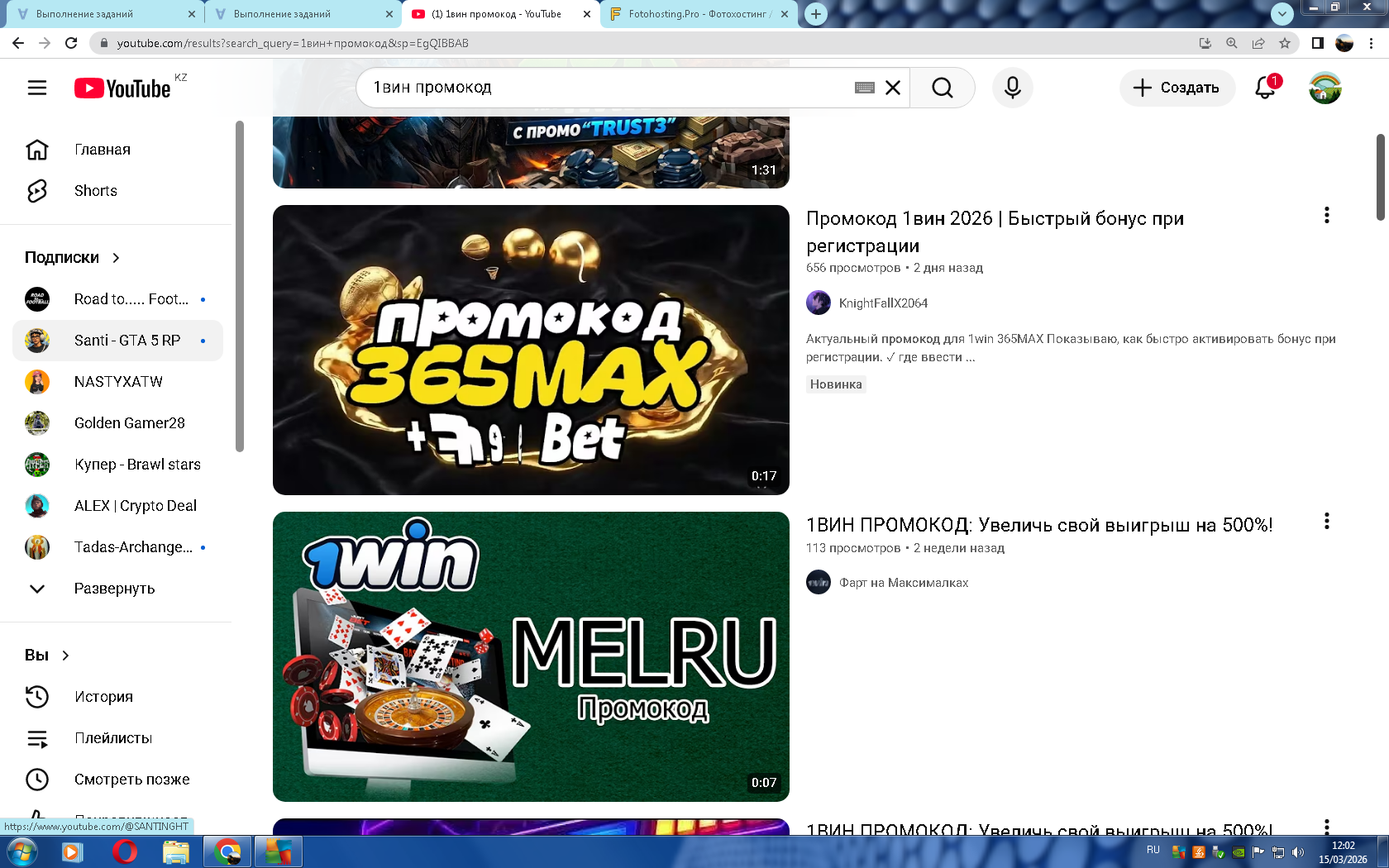The image size is (1389, 868).
Task: Click the sidebar scrollbar thumb
Action: coord(240,287)
